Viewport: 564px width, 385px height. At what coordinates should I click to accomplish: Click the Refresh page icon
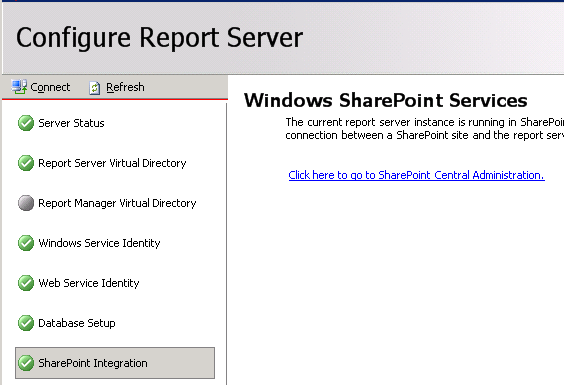point(94,87)
